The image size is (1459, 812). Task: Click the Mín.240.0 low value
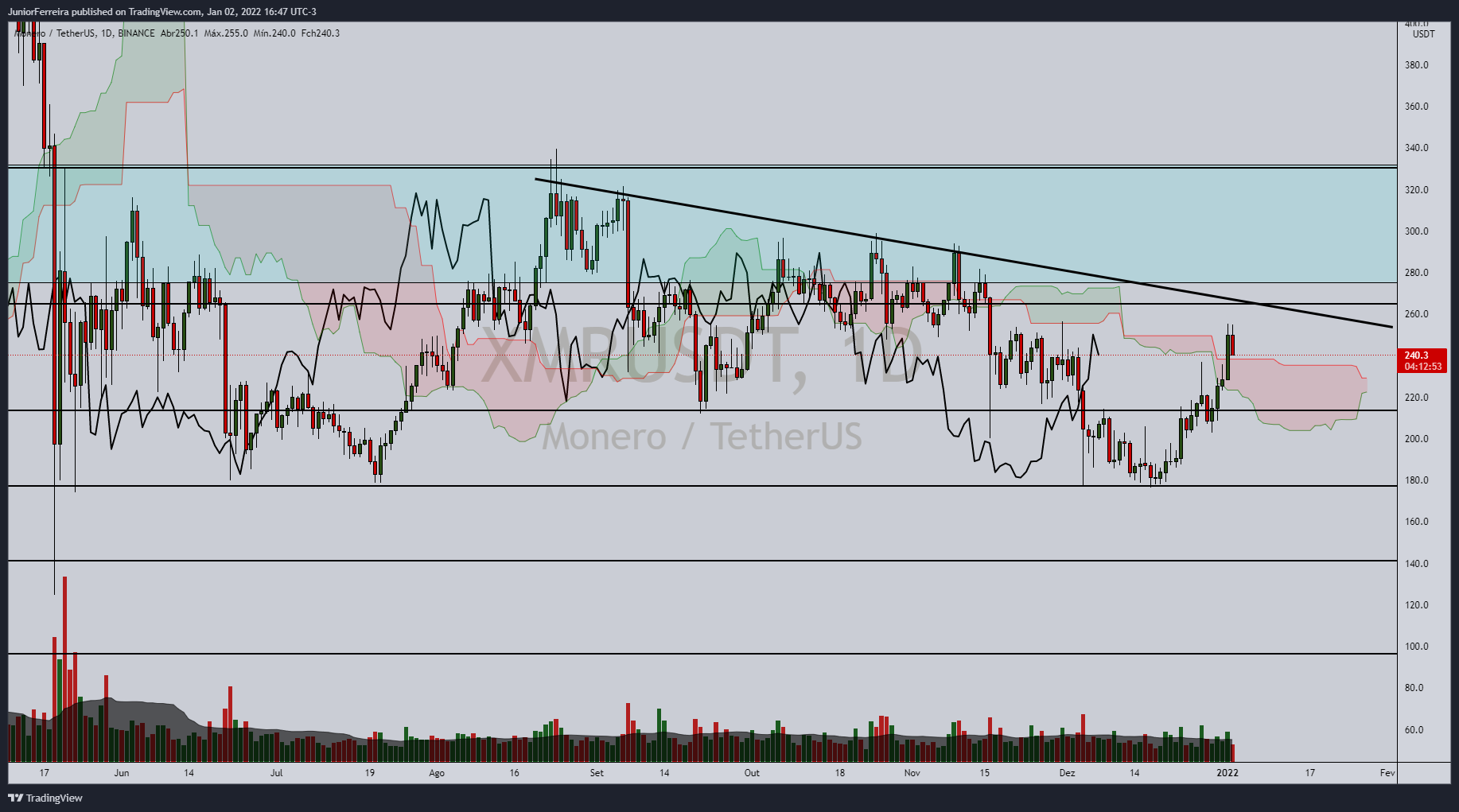click(274, 33)
